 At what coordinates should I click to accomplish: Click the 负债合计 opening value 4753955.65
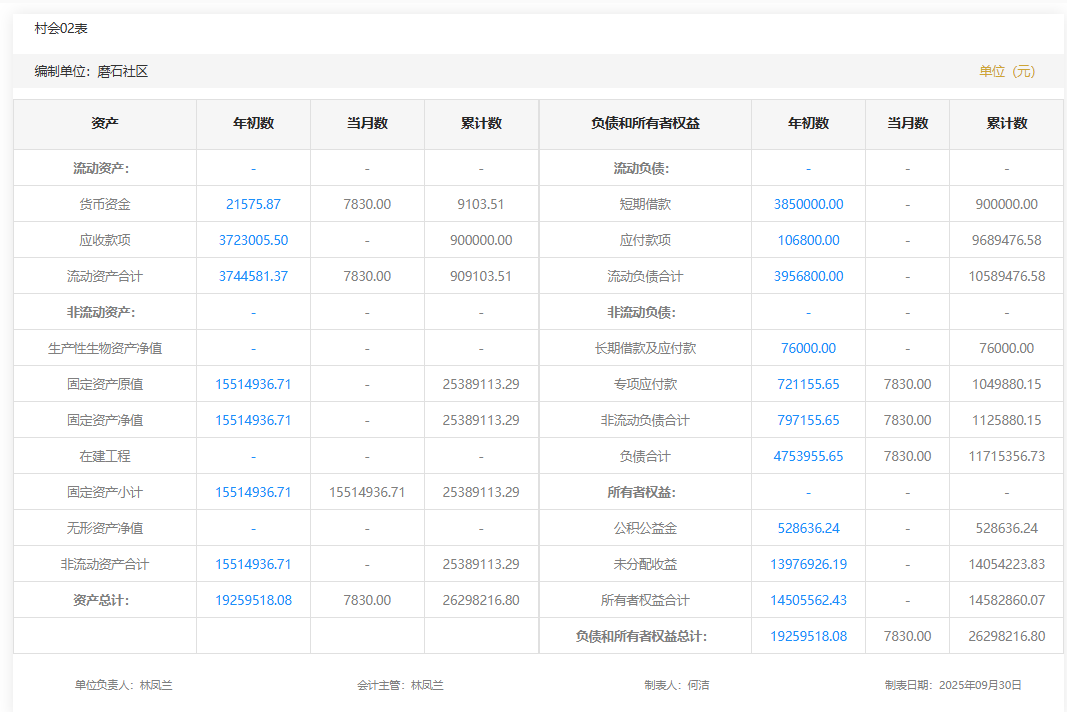coord(808,456)
